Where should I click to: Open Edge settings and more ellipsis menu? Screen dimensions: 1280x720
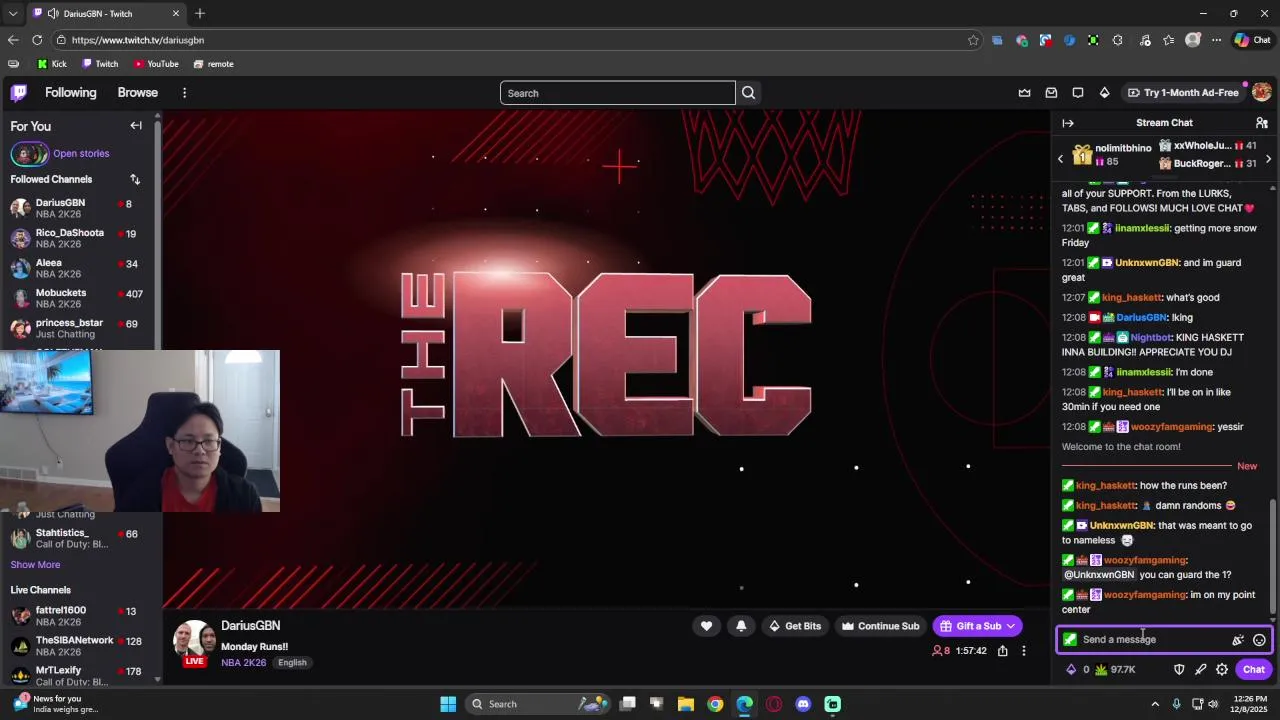point(1216,40)
